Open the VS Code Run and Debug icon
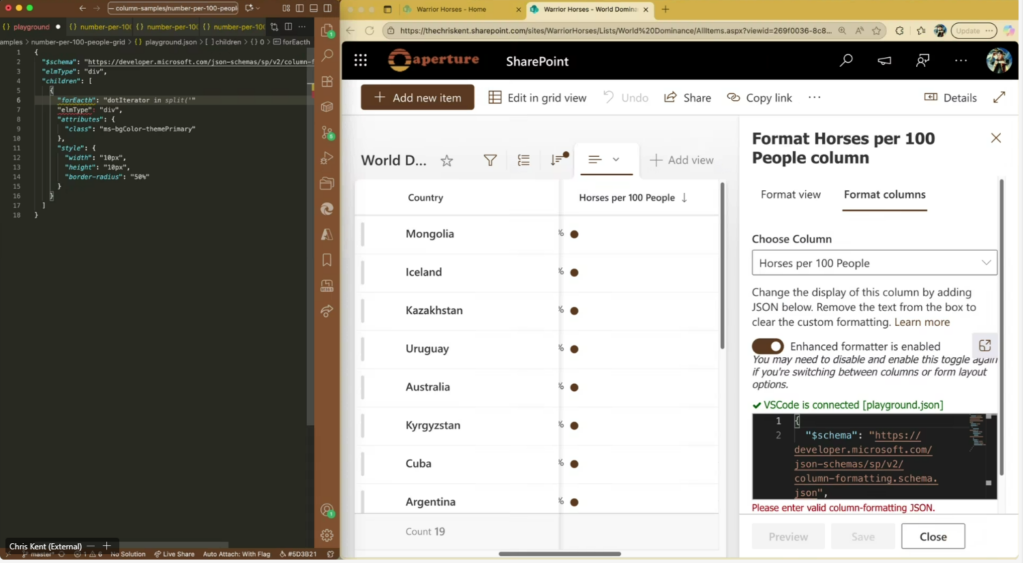Image resolution: width=1024 pixels, height=563 pixels. pyautogui.click(x=327, y=158)
